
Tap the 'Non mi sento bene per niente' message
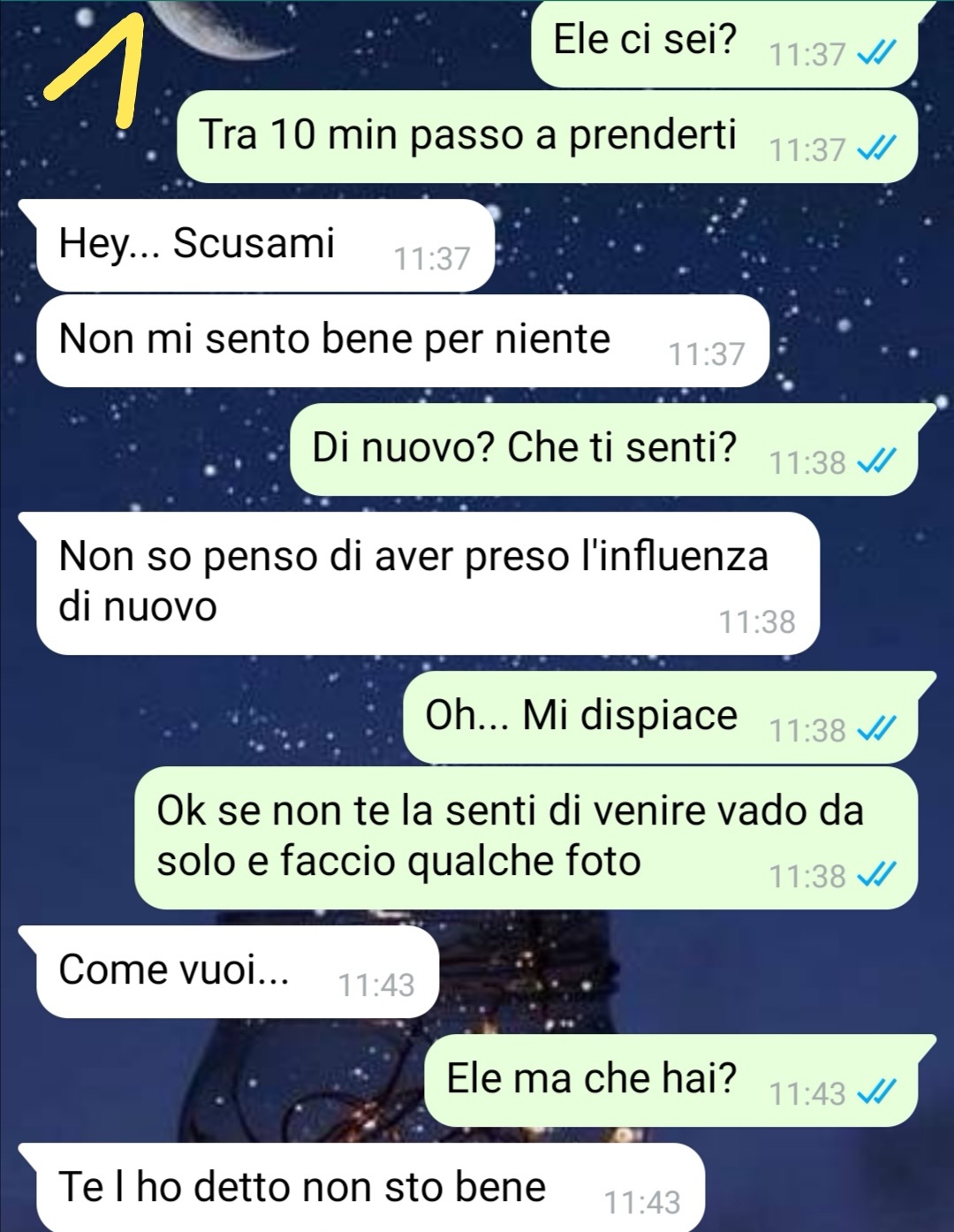(402, 340)
